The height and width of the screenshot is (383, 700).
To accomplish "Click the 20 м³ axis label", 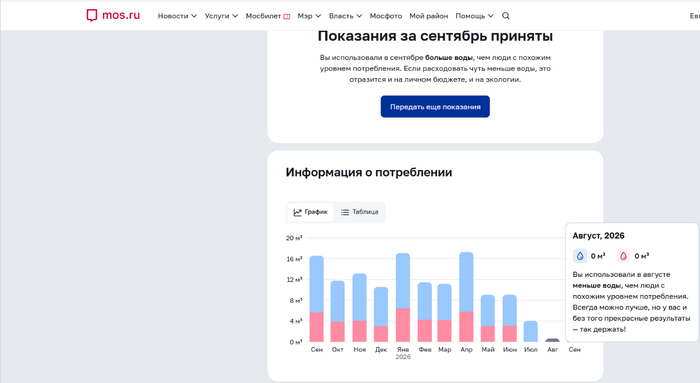I will click(x=294, y=238).
